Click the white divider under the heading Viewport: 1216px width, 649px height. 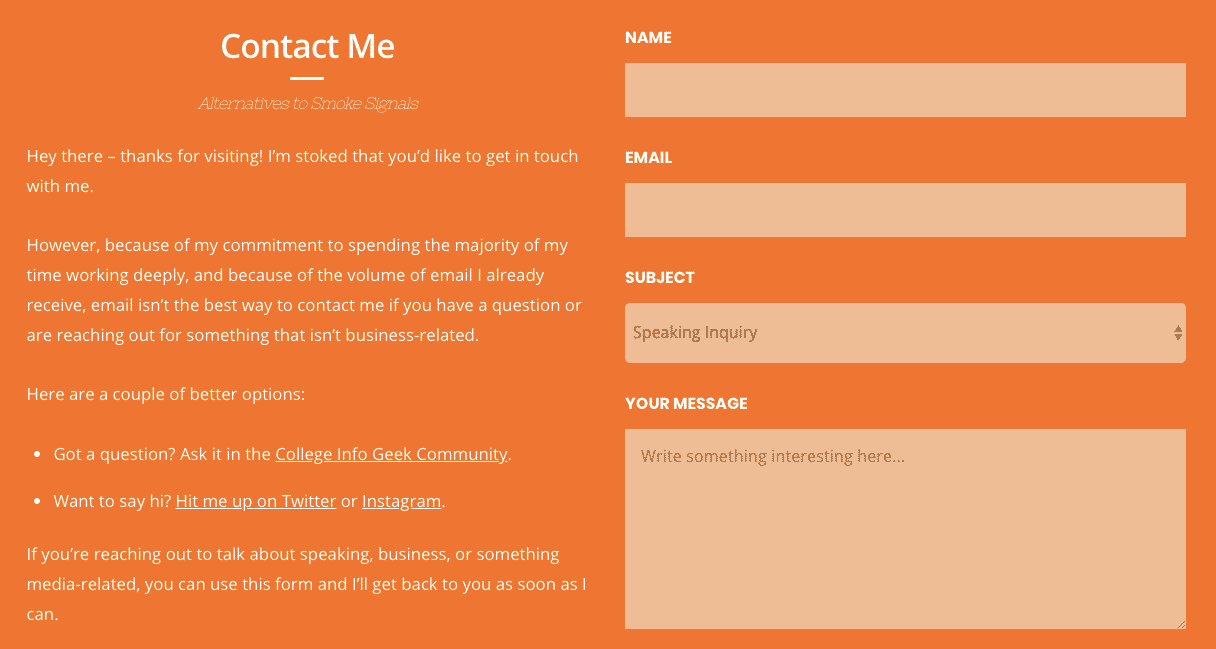pyautogui.click(x=307, y=78)
